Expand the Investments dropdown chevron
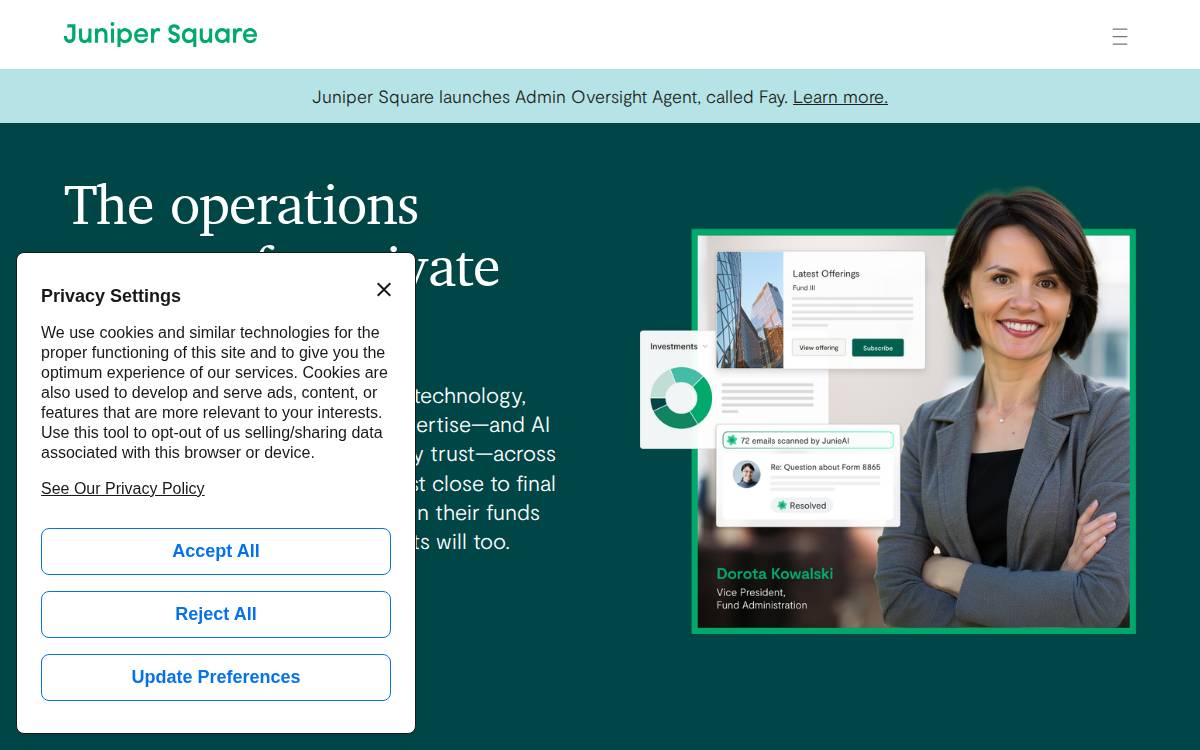The height and width of the screenshot is (750, 1200). click(x=705, y=347)
